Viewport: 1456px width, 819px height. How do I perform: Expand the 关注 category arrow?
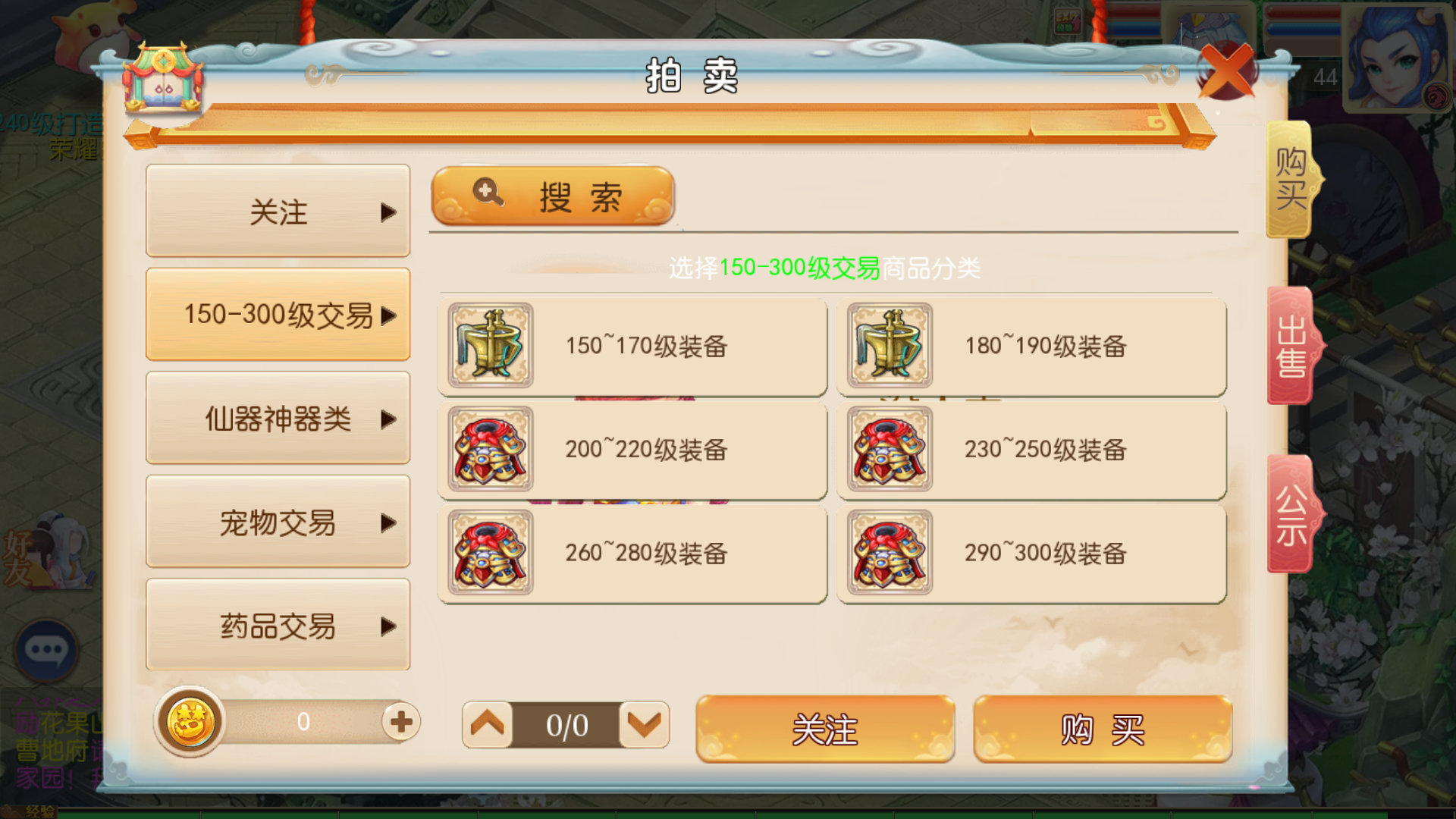click(x=388, y=212)
